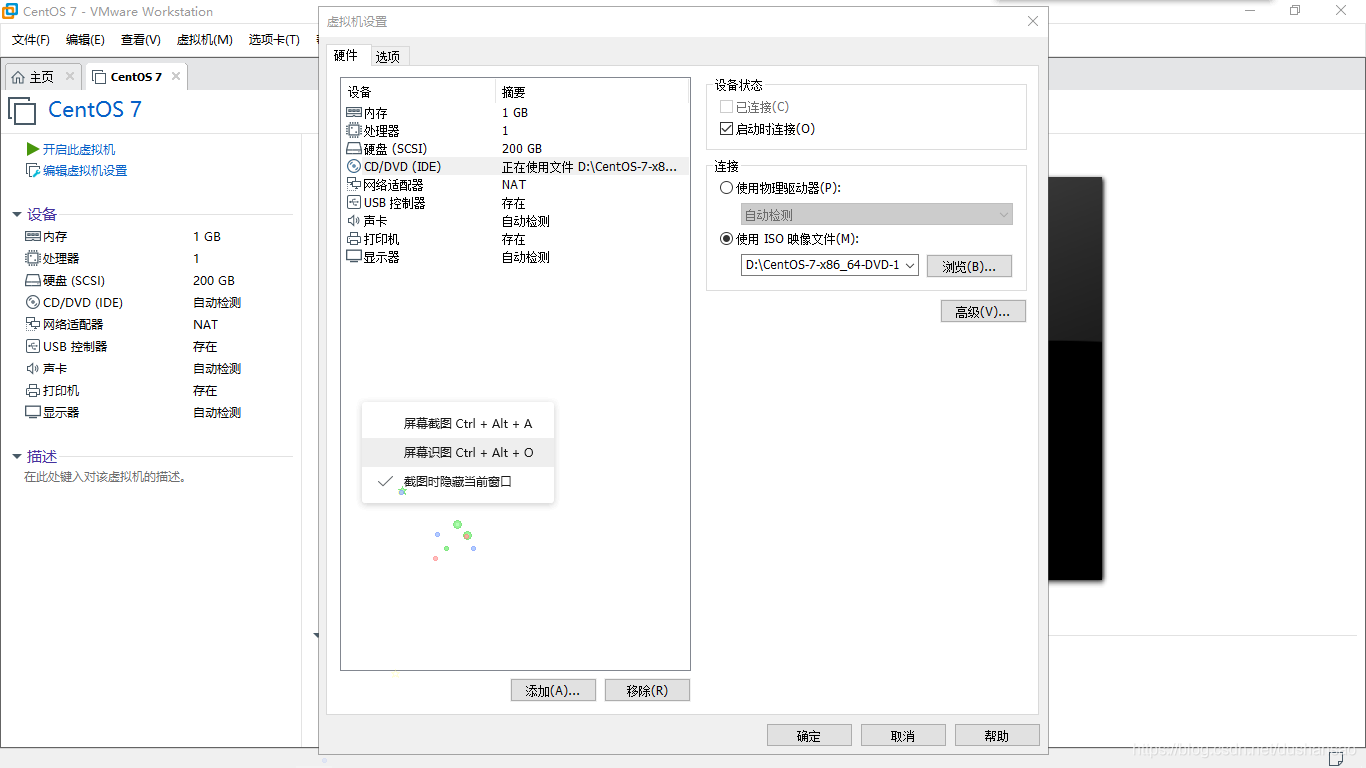Click printer icon in main window sidebar

click(33, 390)
